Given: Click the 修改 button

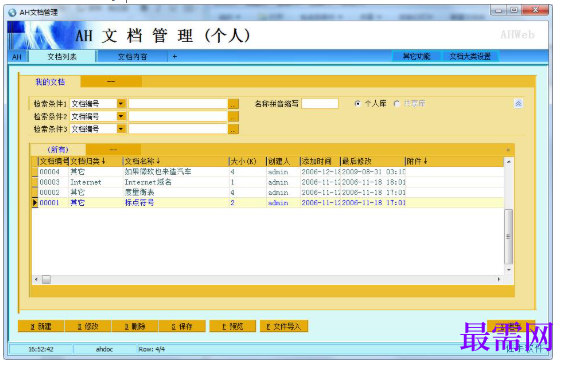Looking at the screenshot, I should click(88, 326).
